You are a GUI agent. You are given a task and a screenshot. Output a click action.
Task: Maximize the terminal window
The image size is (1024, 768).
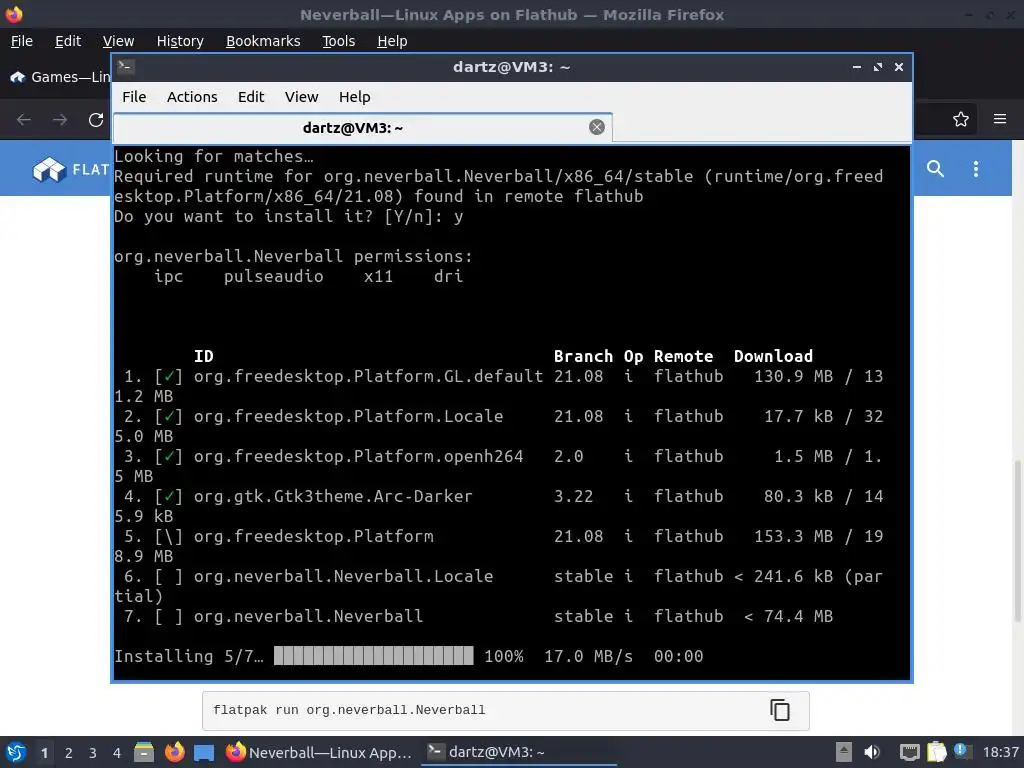click(x=878, y=67)
